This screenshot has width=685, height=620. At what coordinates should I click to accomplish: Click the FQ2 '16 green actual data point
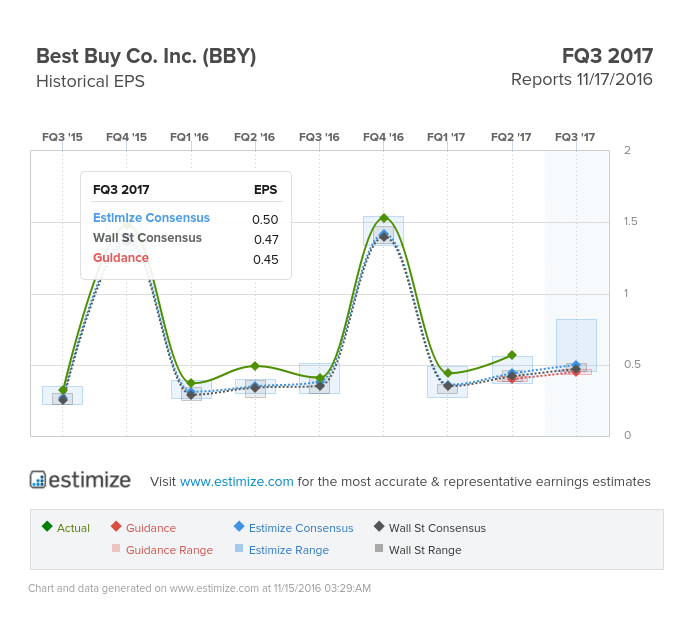tap(255, 366)
